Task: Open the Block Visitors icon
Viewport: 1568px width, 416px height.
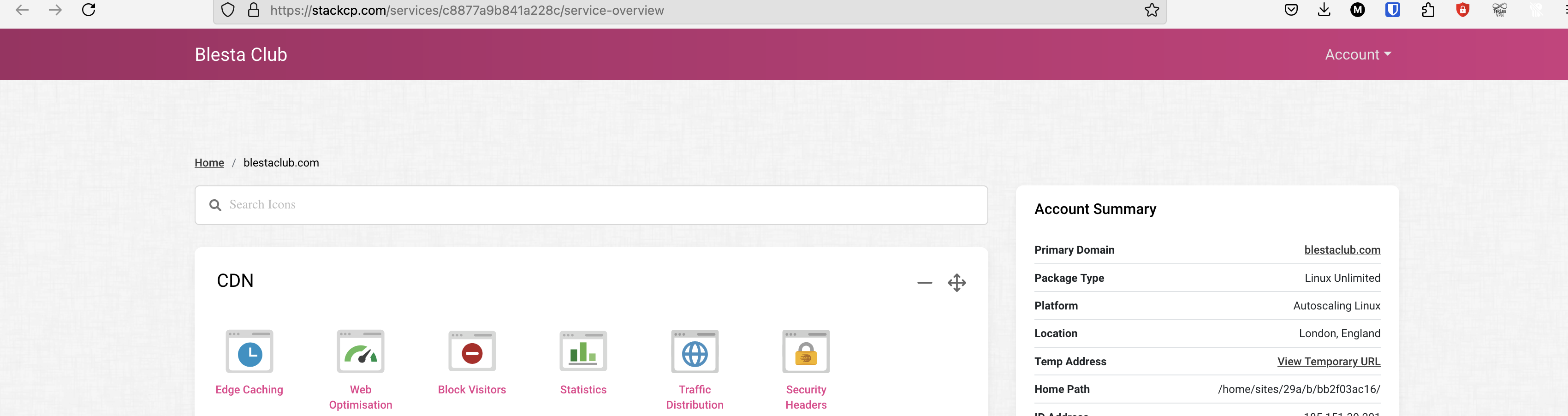Action: [x=472, y=351]
